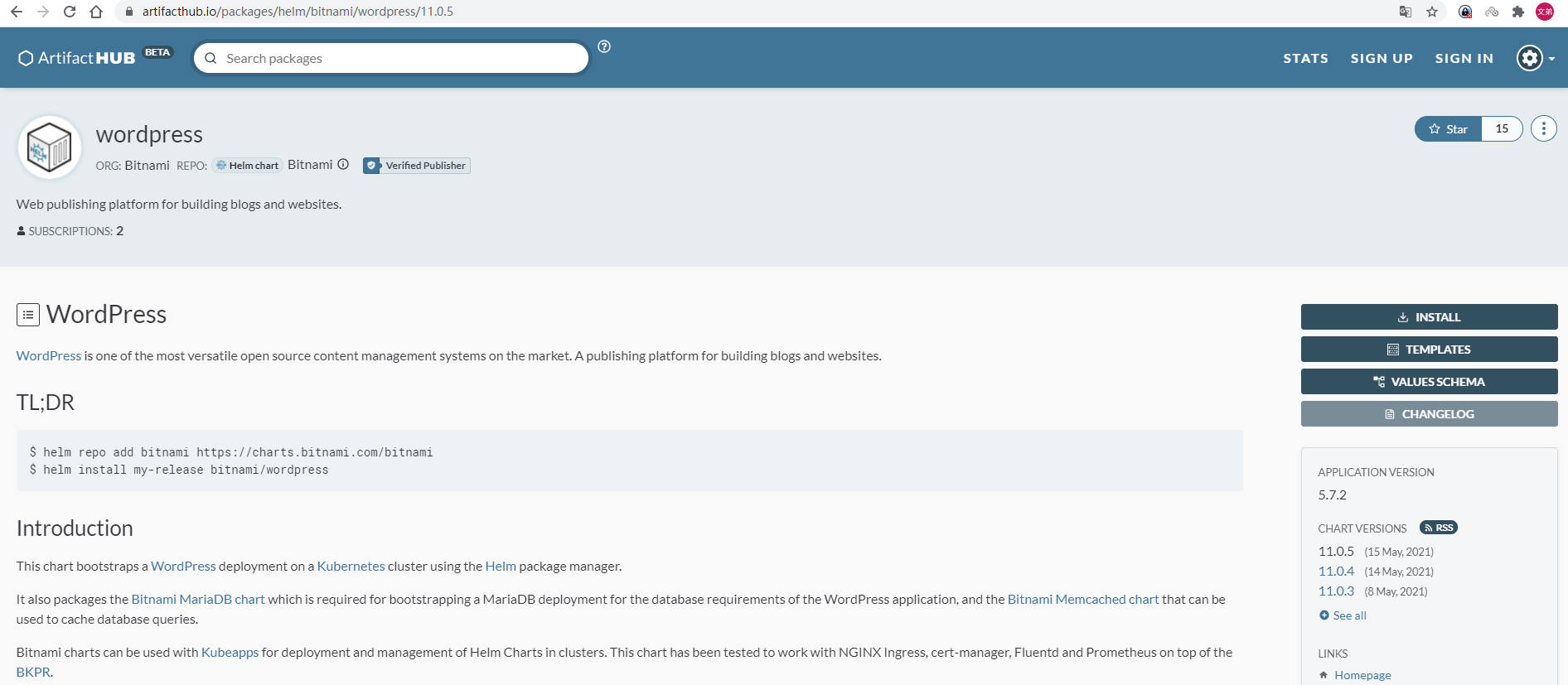1568x685 pixels.
Task: Click the helm install my-release command
Action: [179, 470]
